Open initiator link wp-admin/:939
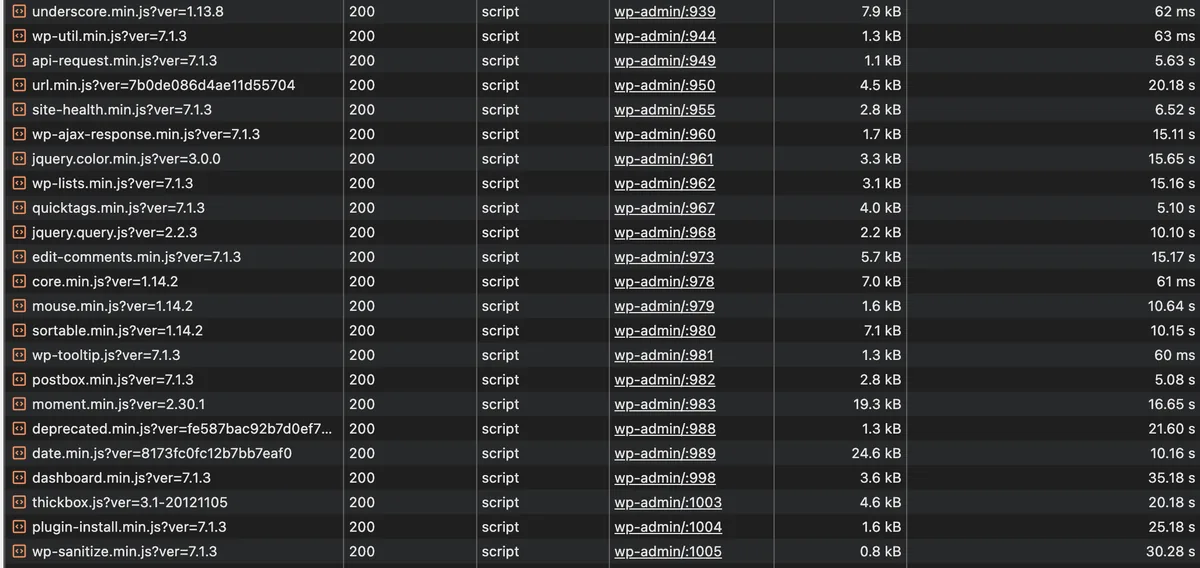The image size is (1200, 568). [665, 12]
